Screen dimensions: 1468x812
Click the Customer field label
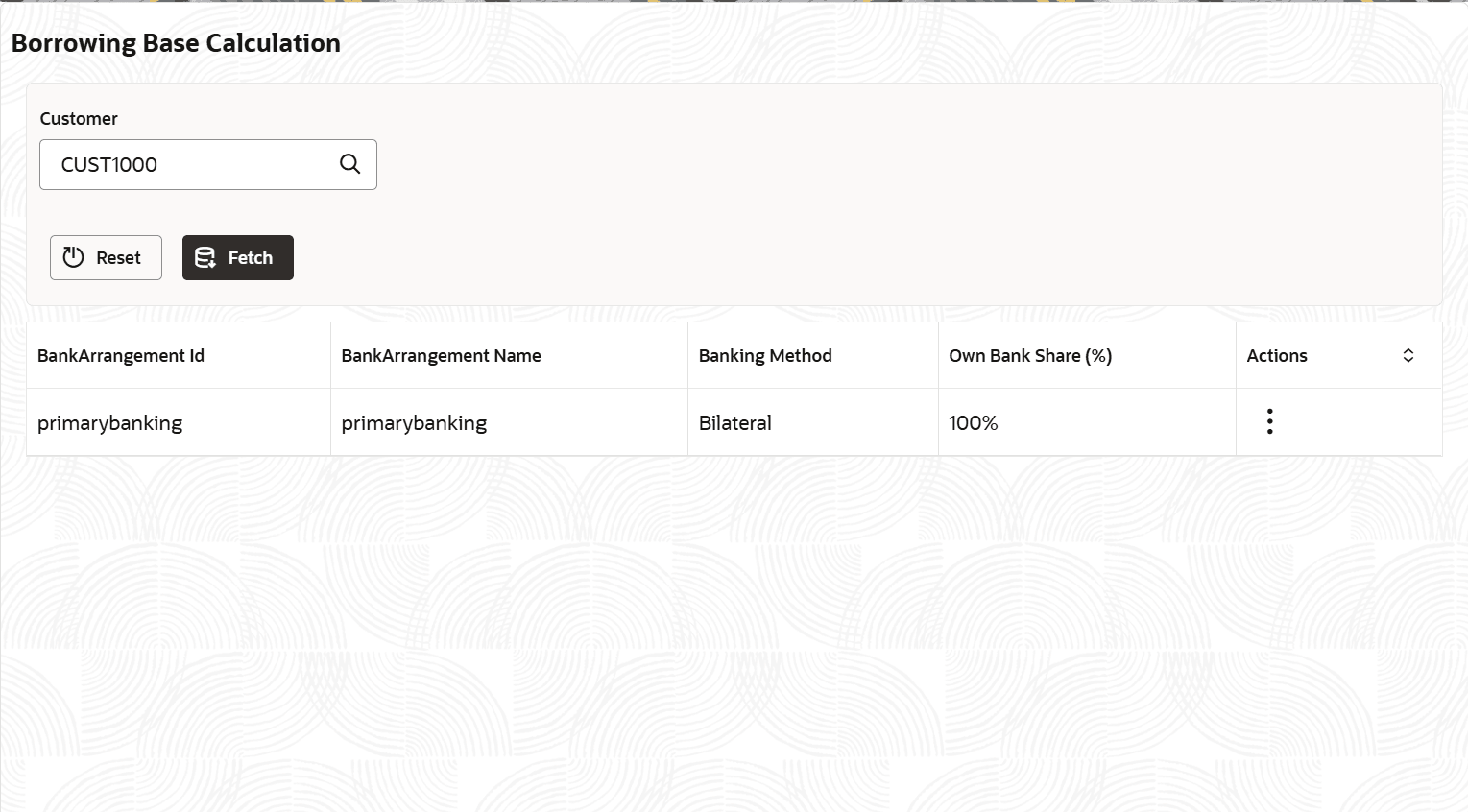point(79,119)
